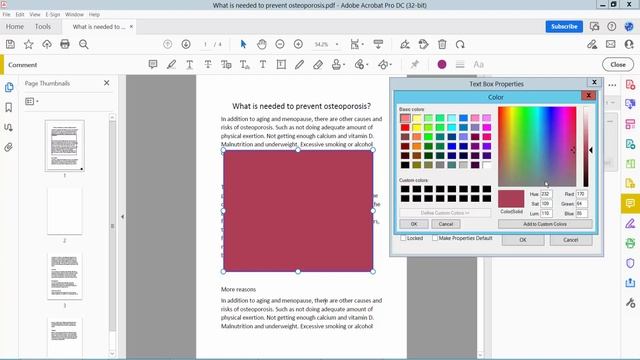Open the Find text magnifier icon
640x360 pixels.
84,44
